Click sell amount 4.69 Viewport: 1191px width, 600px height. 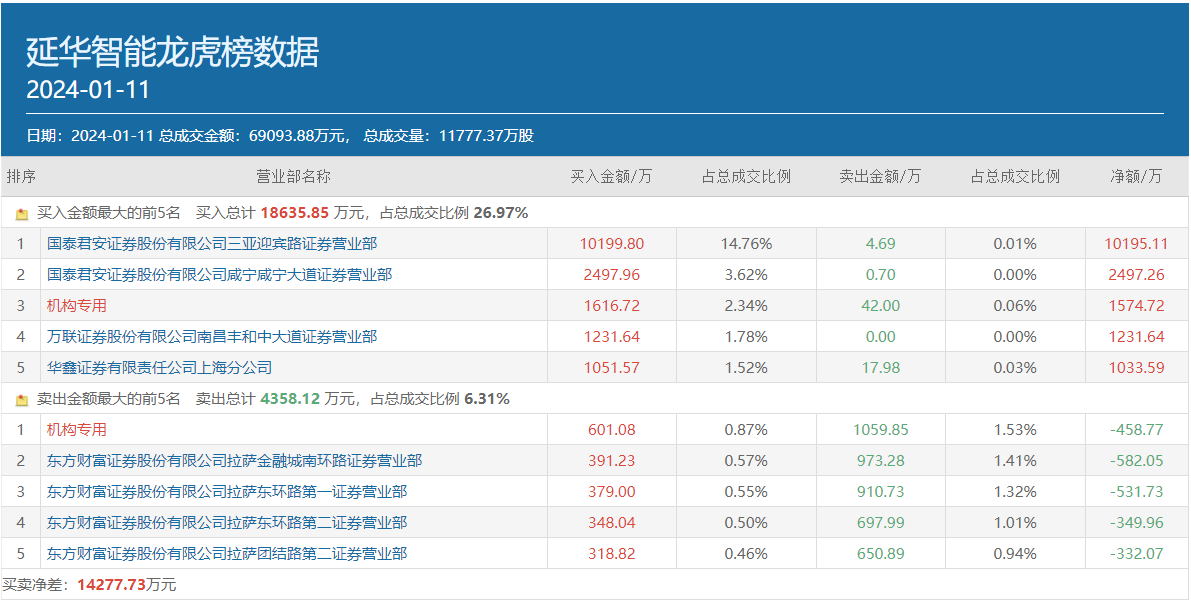880,244
